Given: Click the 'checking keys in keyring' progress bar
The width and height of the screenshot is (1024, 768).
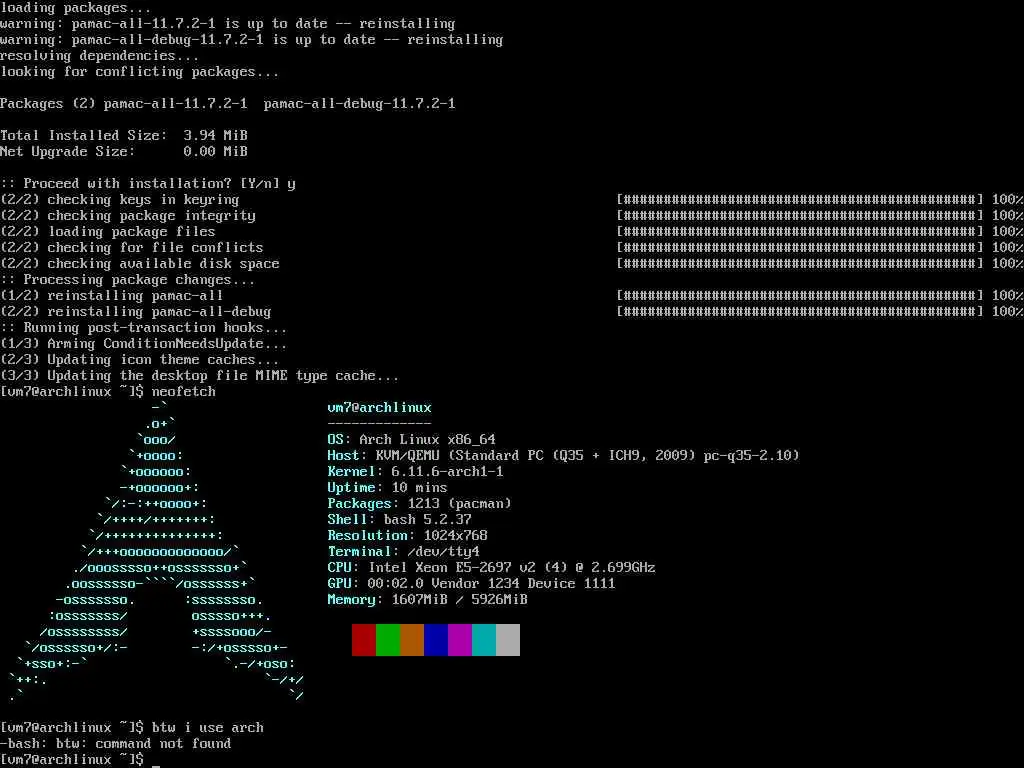Looking at the screenshot, I should 800,199.
